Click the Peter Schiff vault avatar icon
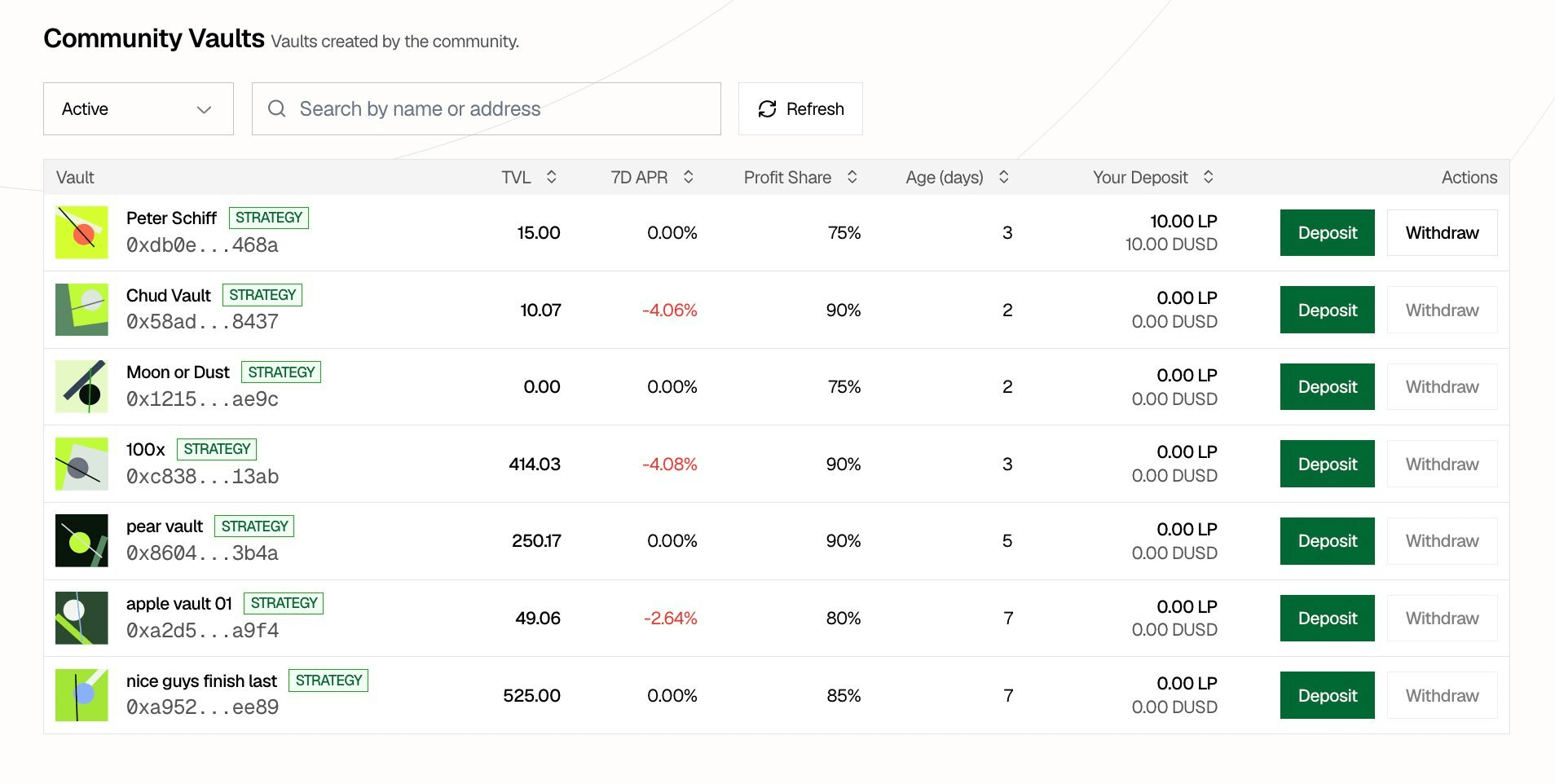The height and width of the screenshot is (784, 1555). tap(81, 232)
